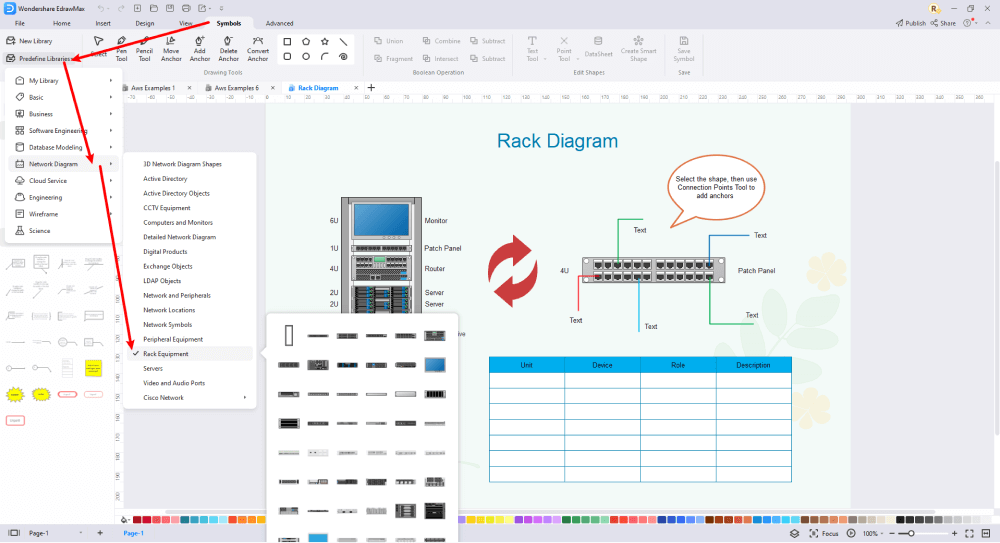The width and height of the screenshot is (1000, 543).
Task: Select the yellow sticky note shape
Action: (x=93, y=368)
